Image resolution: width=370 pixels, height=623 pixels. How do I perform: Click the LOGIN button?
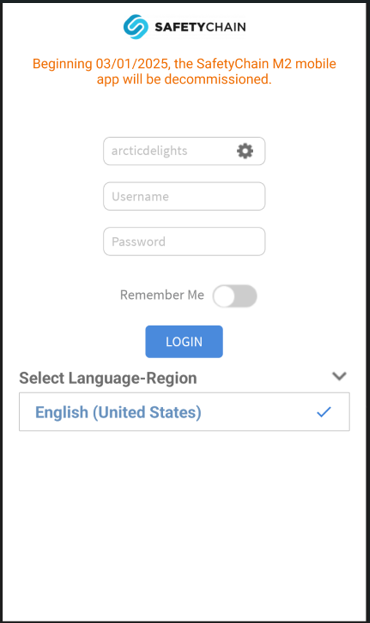pos(184,342)
